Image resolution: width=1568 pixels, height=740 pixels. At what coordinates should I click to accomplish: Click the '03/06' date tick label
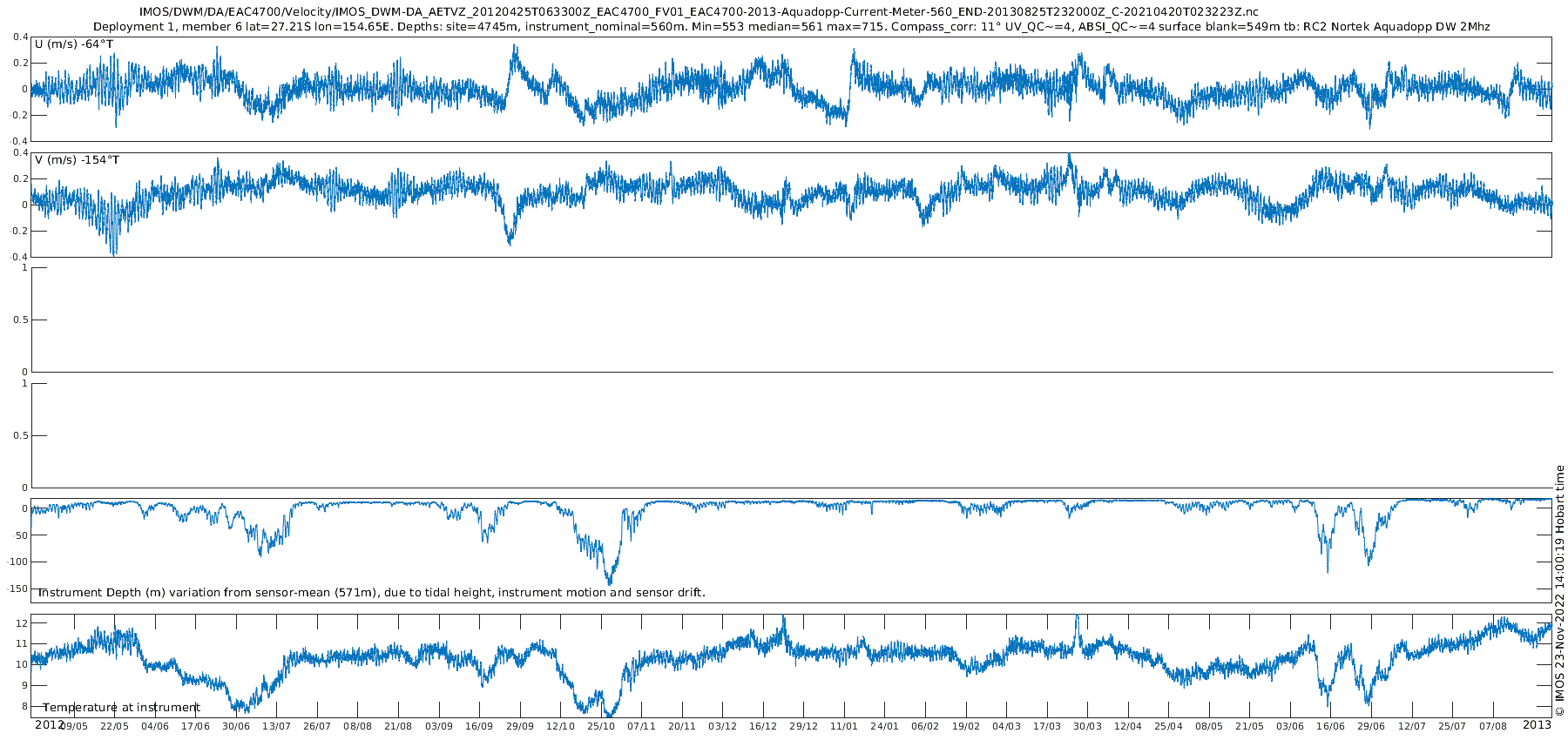pyautogui.click(x=1290, y=726)
